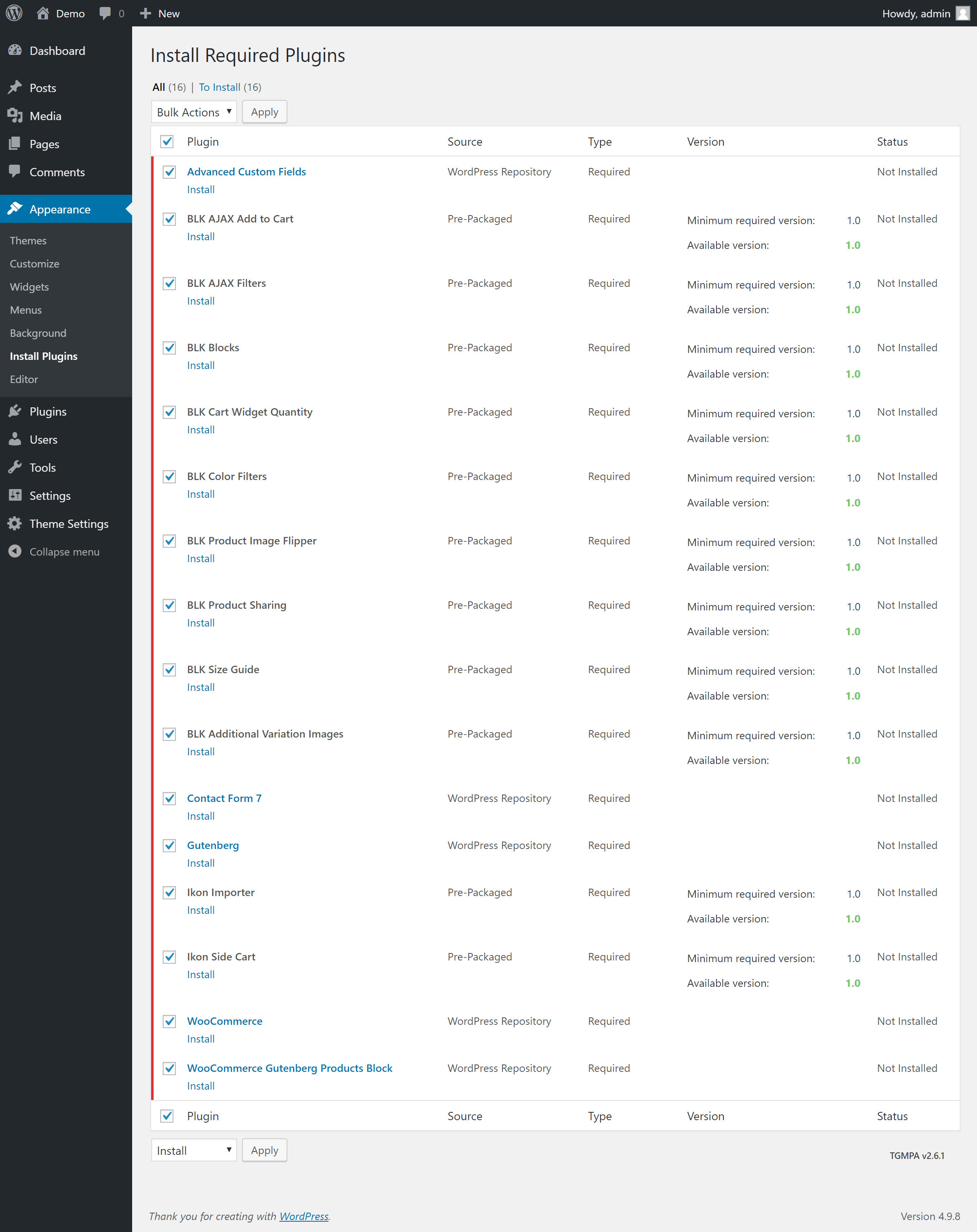This screenshot has width=977, height=1232.
Task: Open the Background submenu item
Action: (x=38, y=333)
